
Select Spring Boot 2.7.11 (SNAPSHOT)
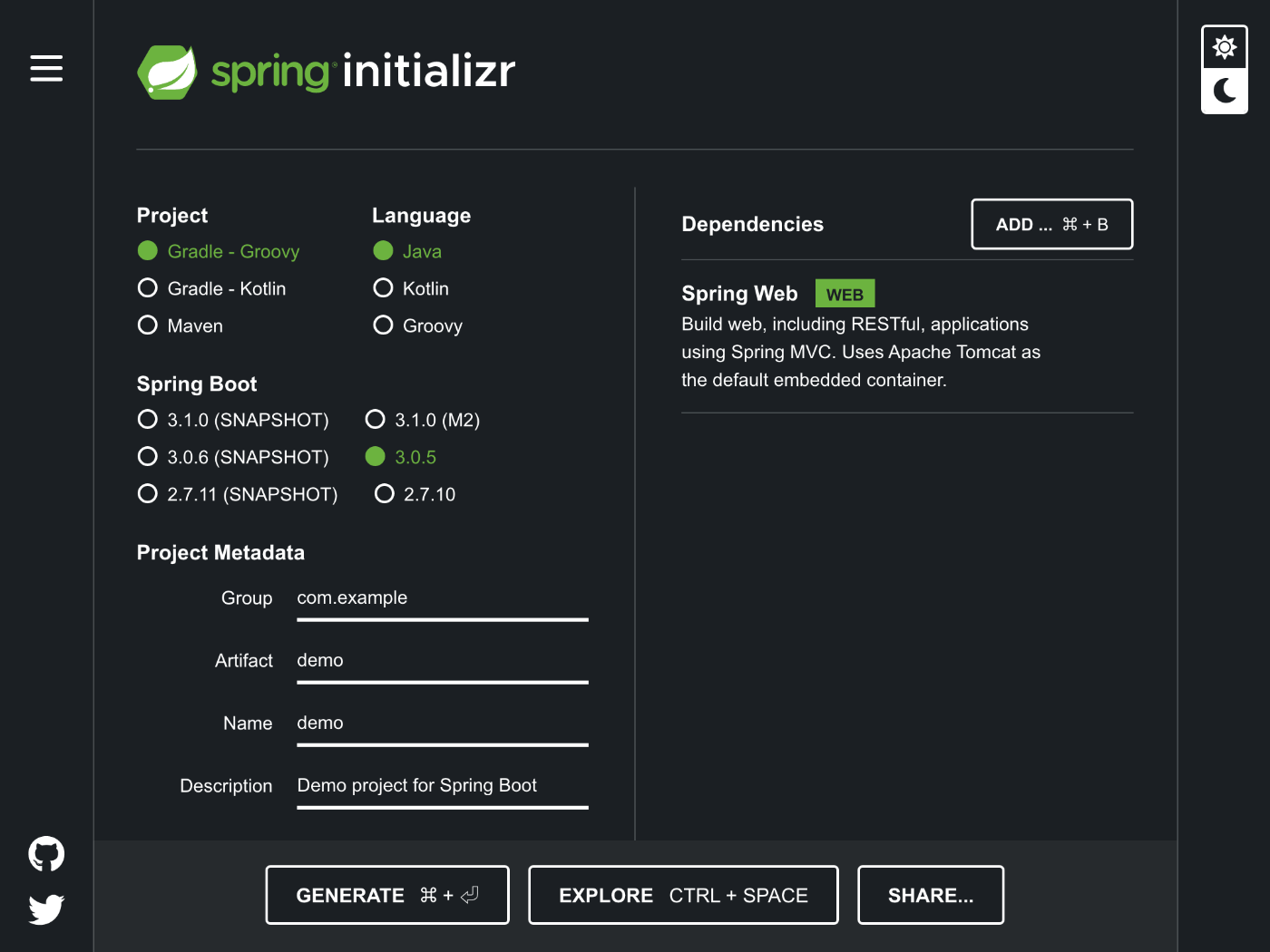click(238, 494)
